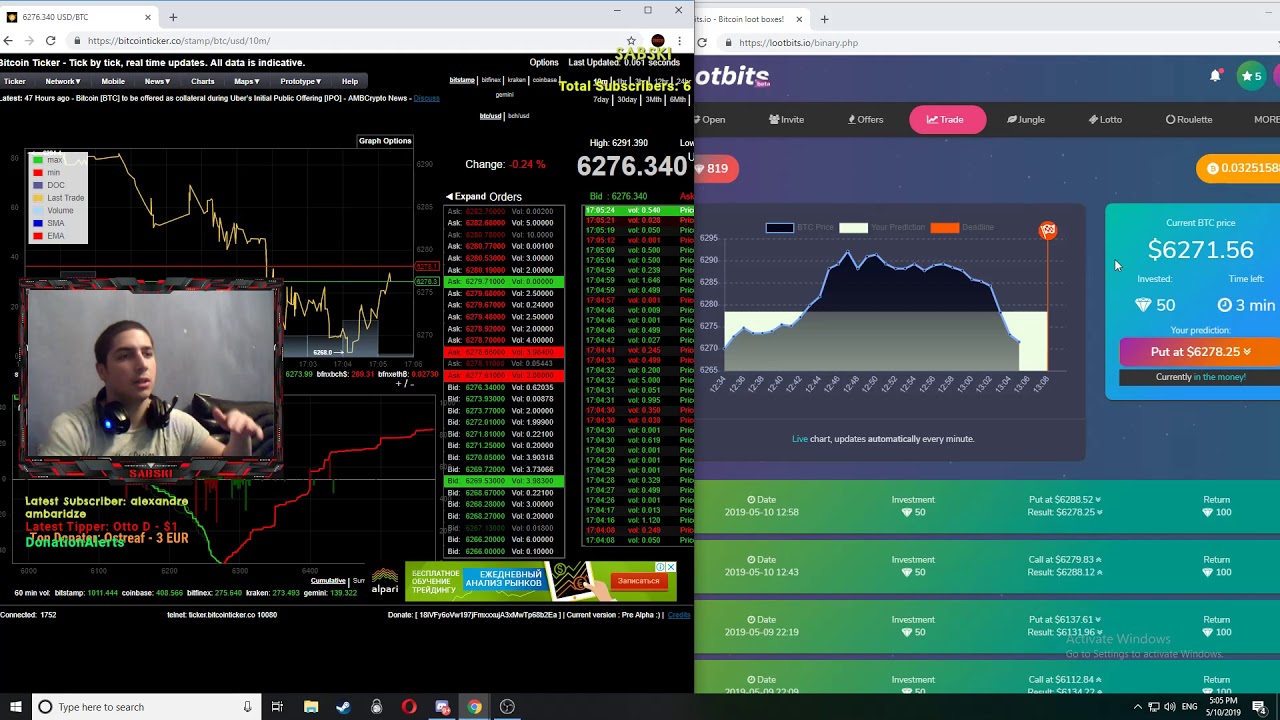Click the Windows taskbar search box
The width and height of the screenshot is (1280, 720).
tap(147, 707)
